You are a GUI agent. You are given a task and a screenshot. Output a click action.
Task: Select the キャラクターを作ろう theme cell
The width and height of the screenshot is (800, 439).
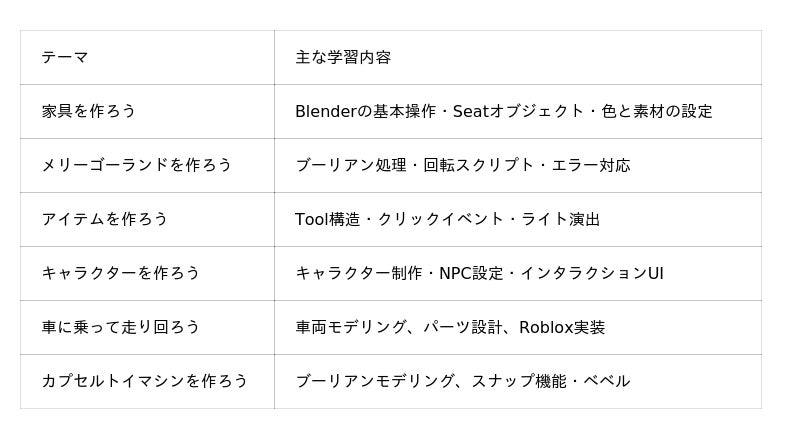[x=121, y=274]
